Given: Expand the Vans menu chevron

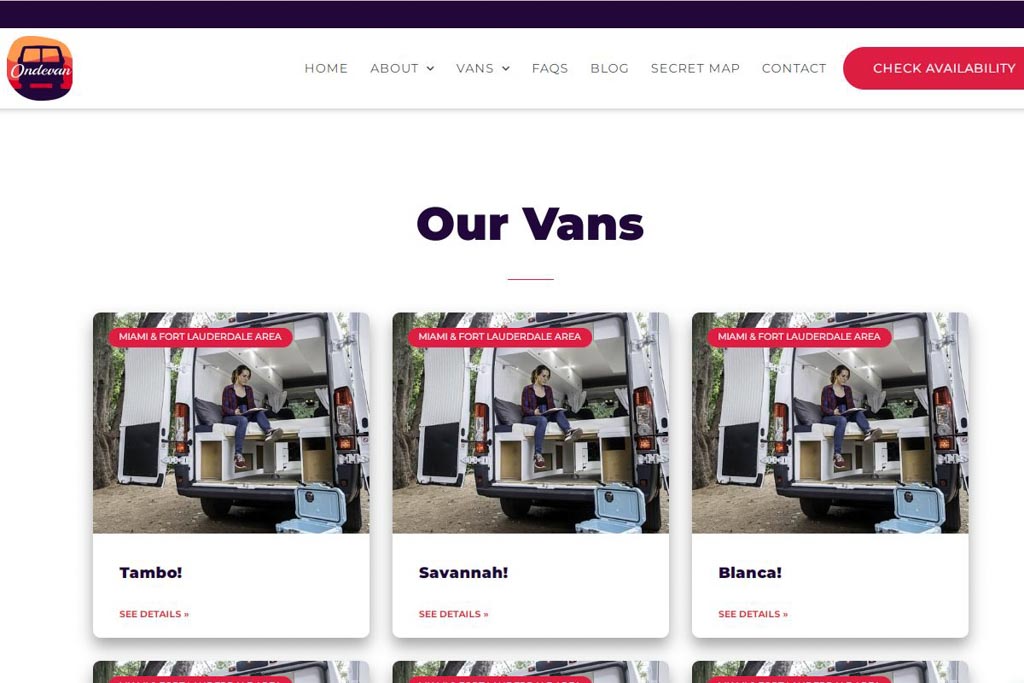Looking at the screenshot, I should [506, 69].
